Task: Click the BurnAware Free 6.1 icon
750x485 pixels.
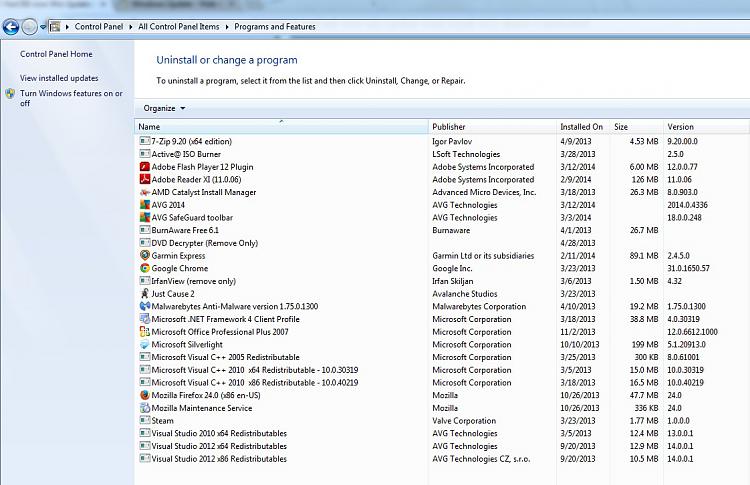Action: point(144,230)
